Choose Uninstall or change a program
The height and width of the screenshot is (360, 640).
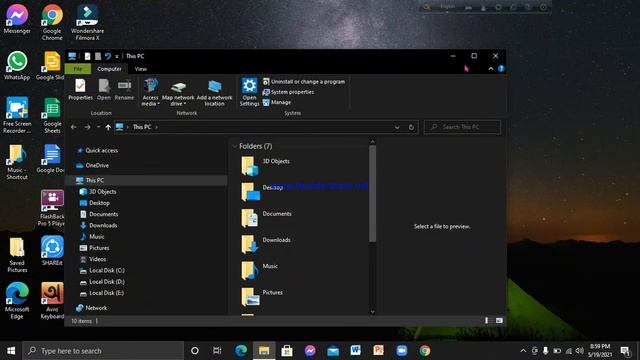tap(304, 82)
